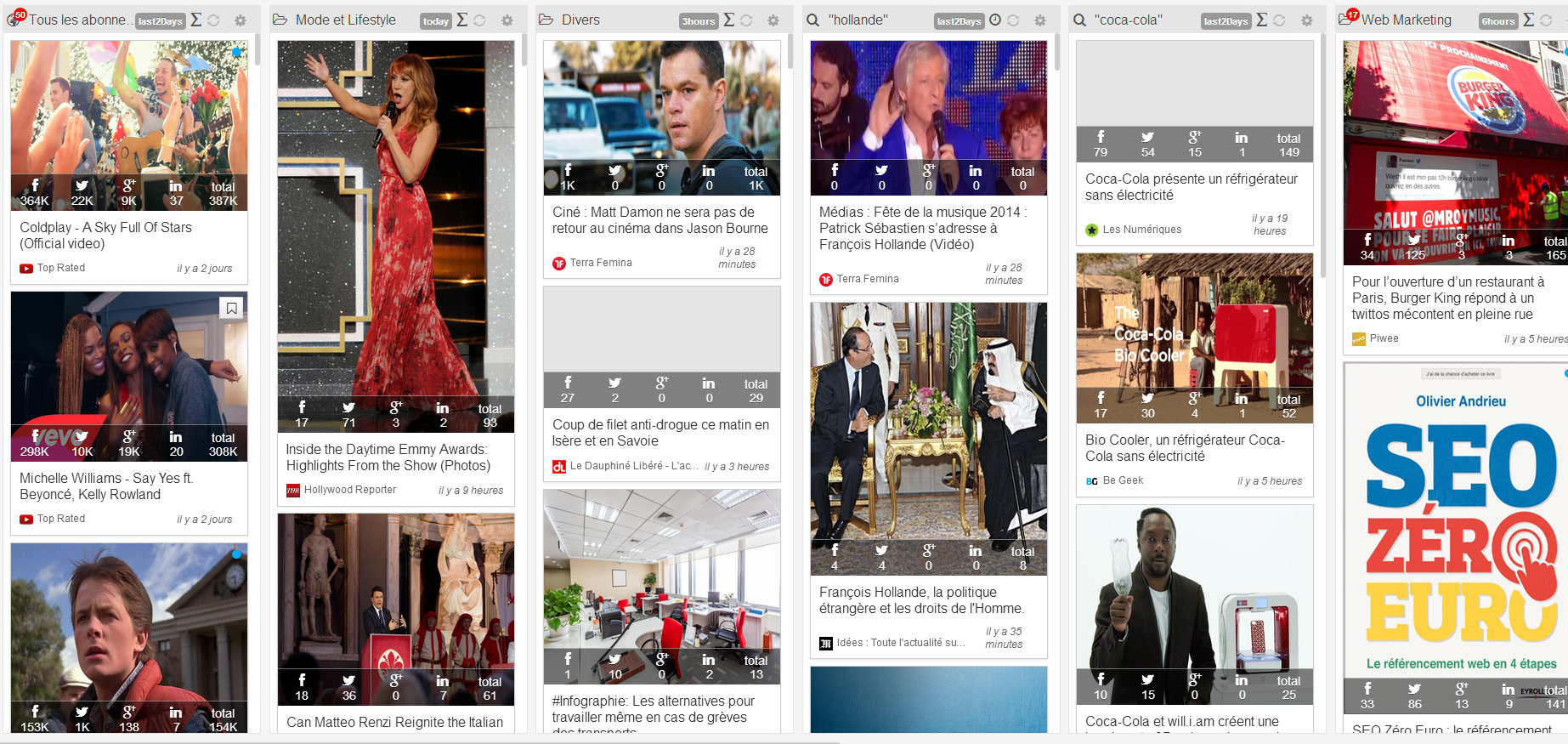Click the Patrick Sébastien video thumbnail

pos(929,117)
